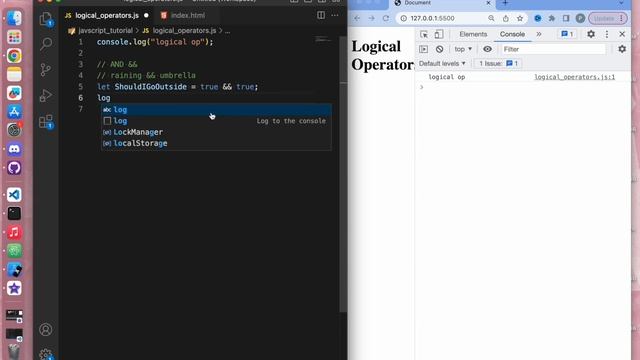Open a new browser tab
Screen dimensions: 640x360
click(505, 3)
